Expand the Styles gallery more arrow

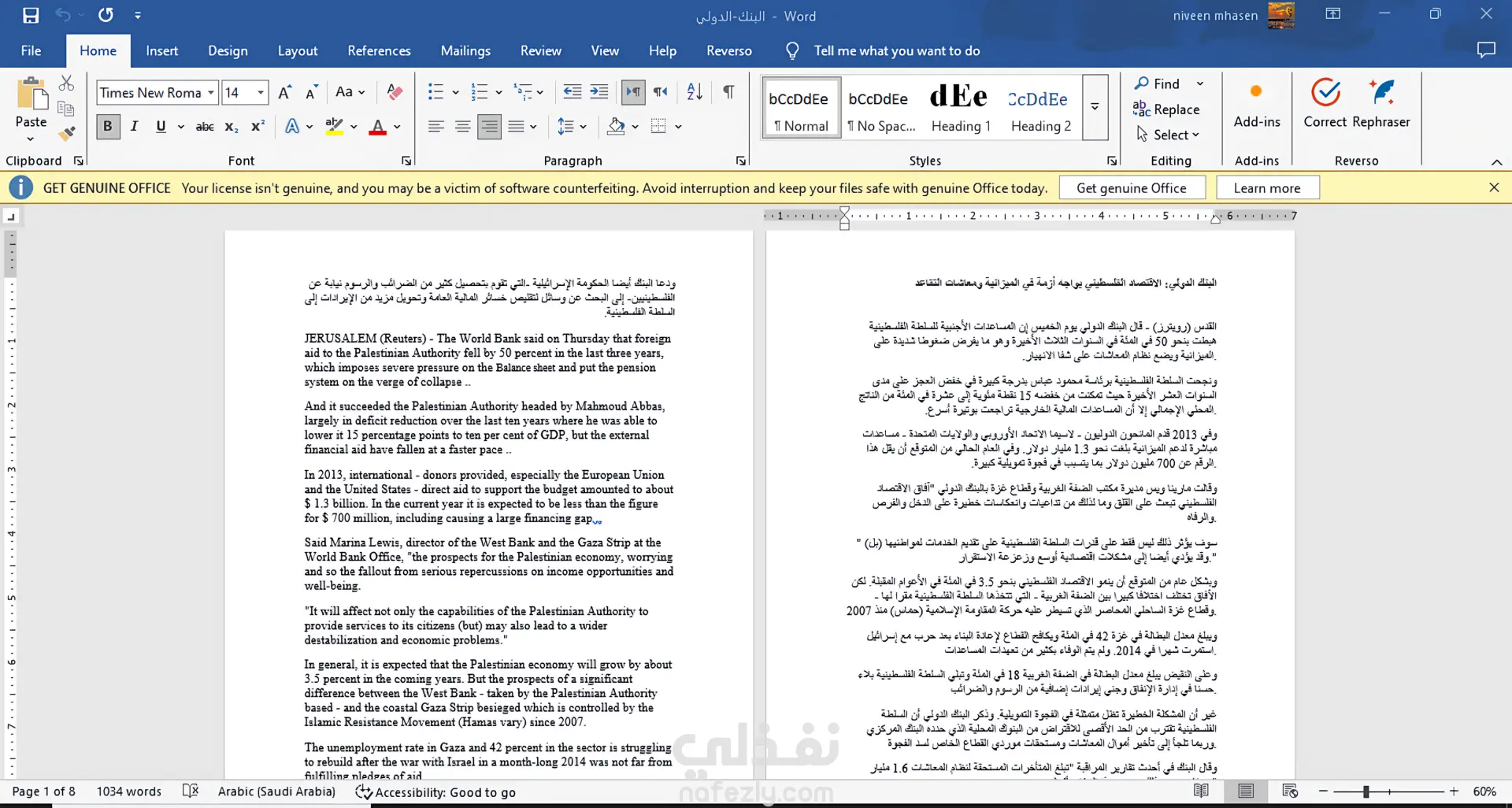click(x=1095, y=107)
